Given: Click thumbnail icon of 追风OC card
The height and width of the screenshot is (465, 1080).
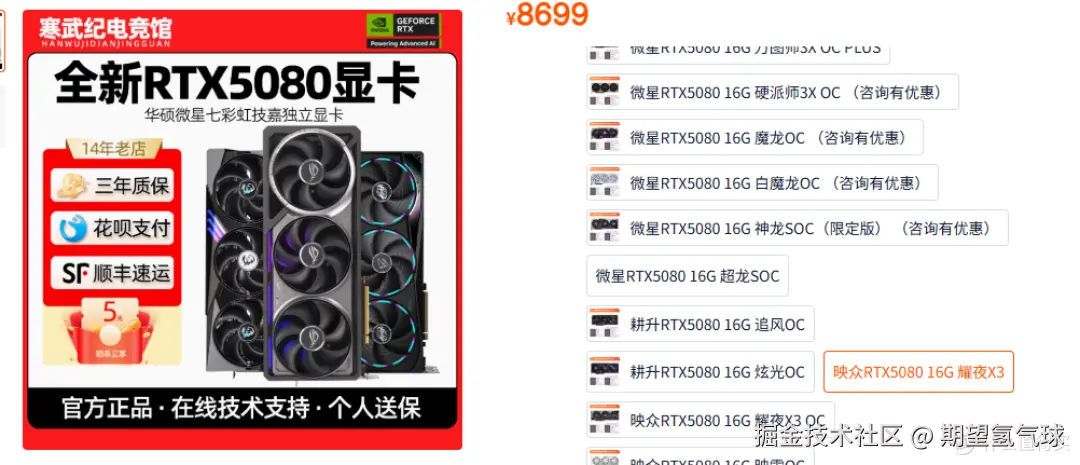Looking at the screenshot, I should point(604,324).
